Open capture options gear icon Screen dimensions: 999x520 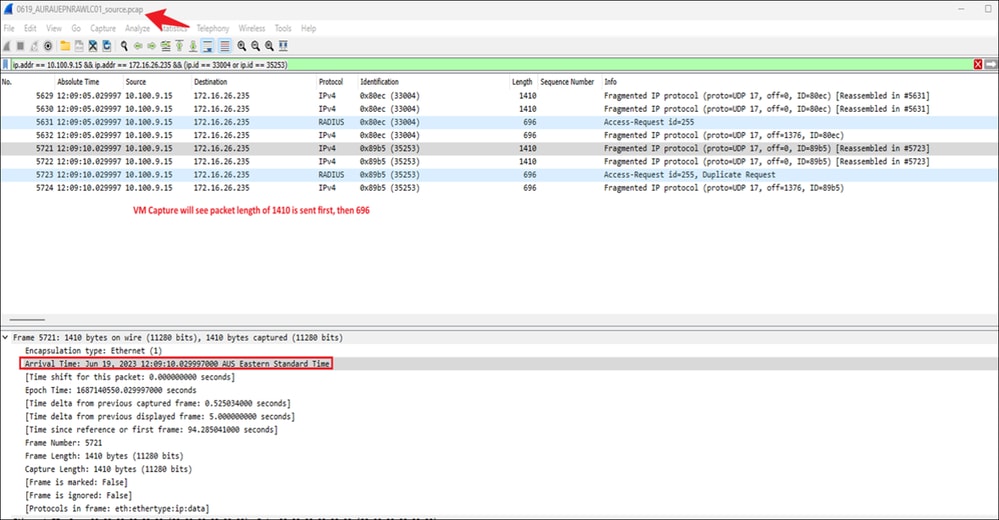point(48,46)
